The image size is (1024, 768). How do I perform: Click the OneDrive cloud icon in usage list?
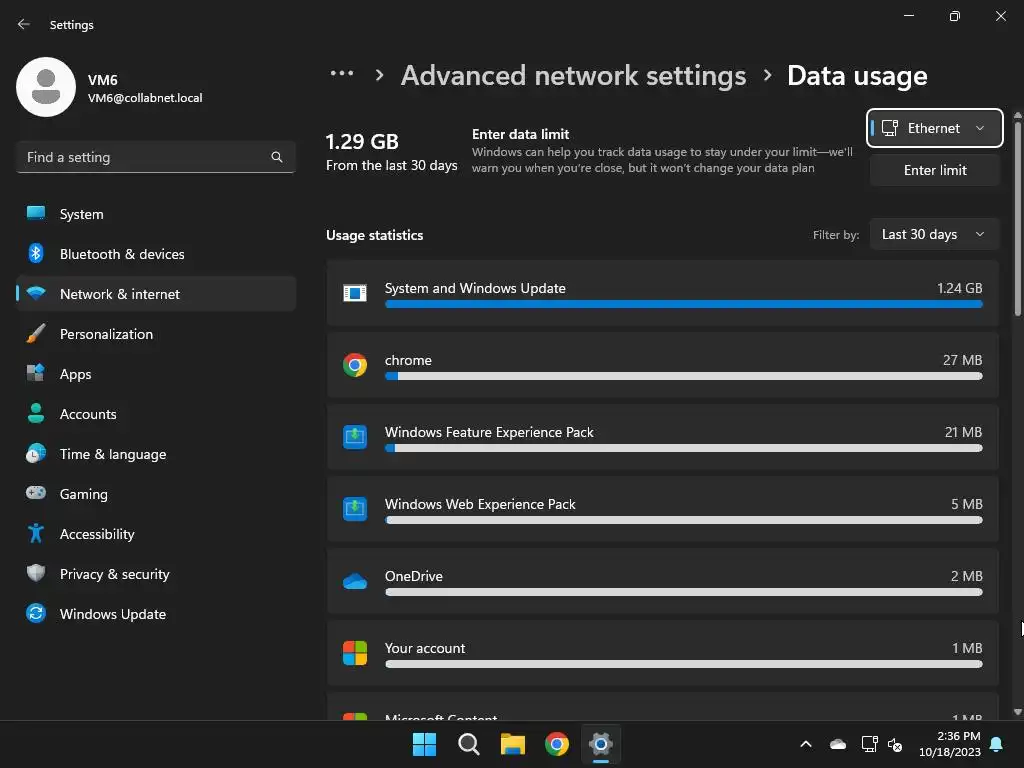tap(355, 581)
